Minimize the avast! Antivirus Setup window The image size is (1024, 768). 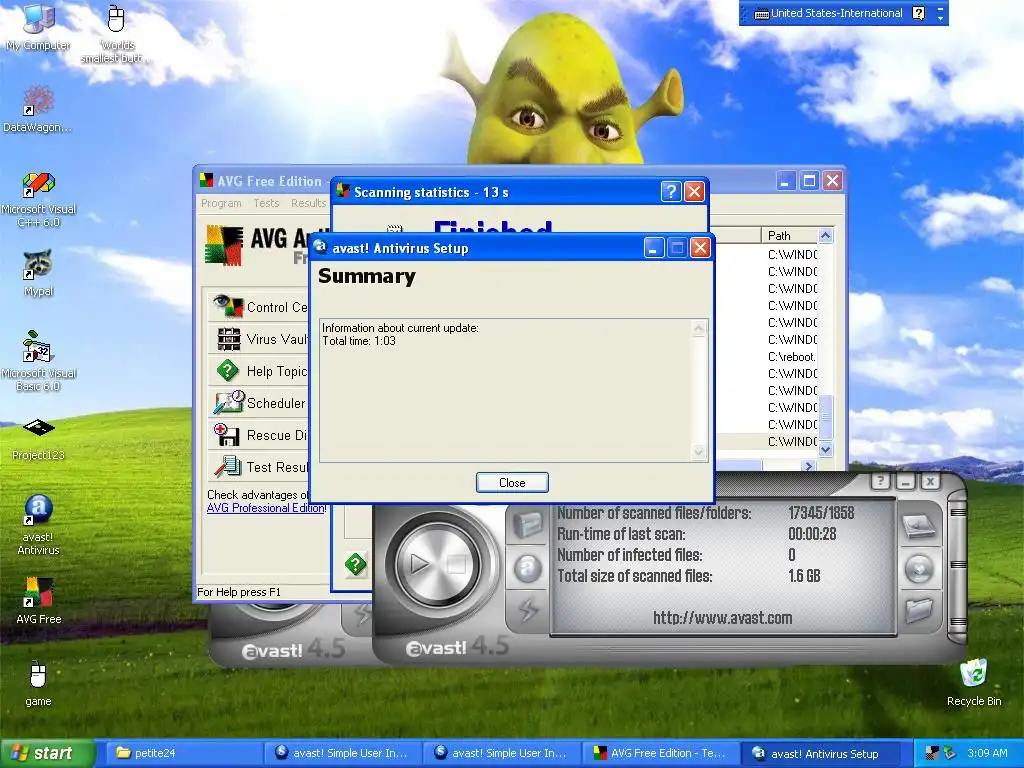[654, 248]
